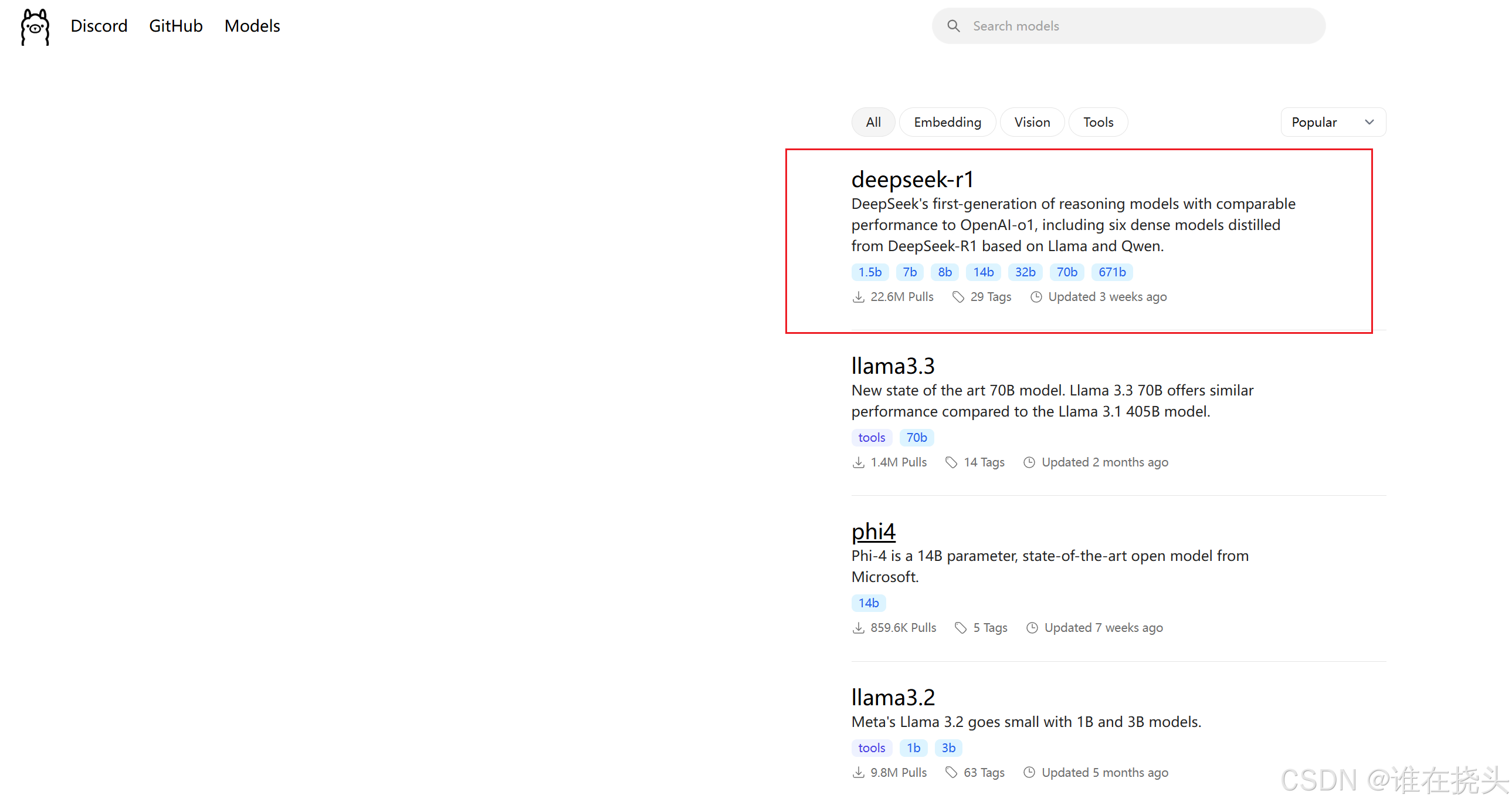Image resolution: width=1512 pixels, height=805 pixels.
Task: Click the tag icon beside 29 Tags
Action: click(x=958, y=297)
